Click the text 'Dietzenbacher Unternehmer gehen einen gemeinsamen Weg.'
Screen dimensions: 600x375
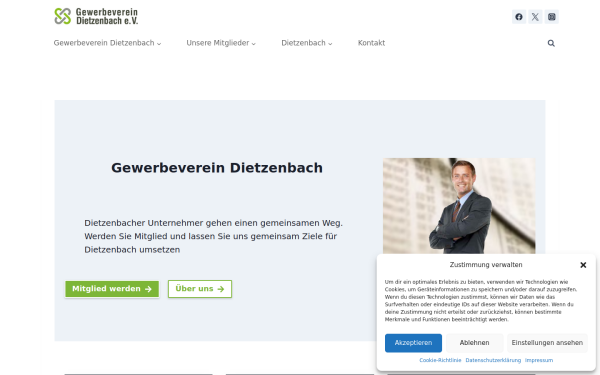[x=214, y=223]
